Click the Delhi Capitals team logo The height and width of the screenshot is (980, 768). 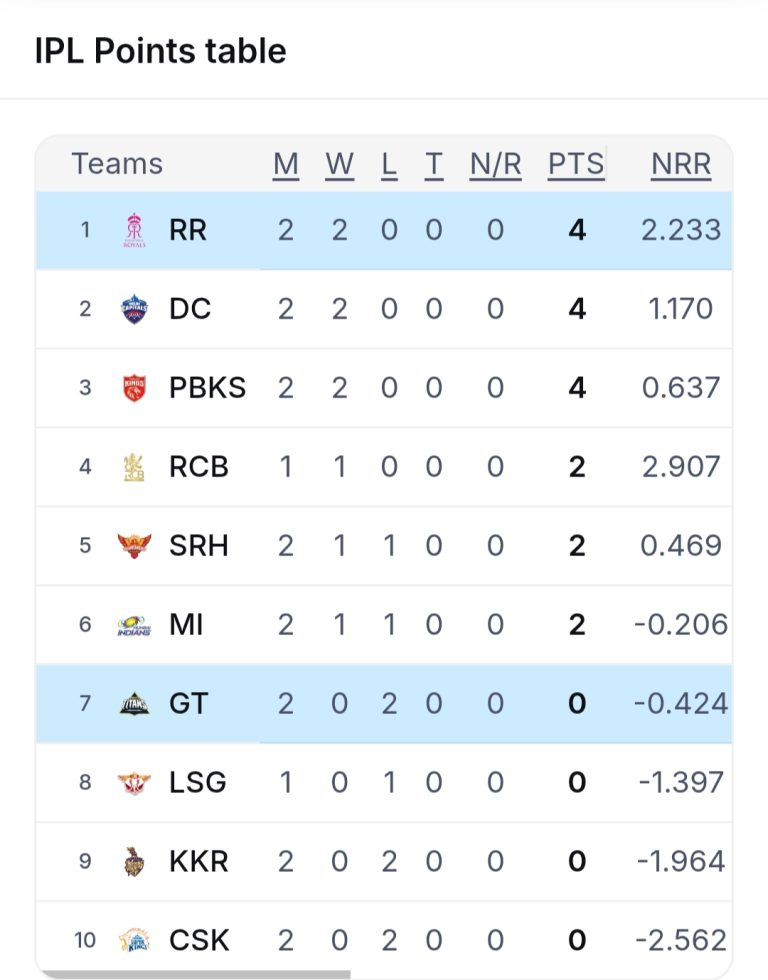pyautogui.click(x=132, y=309)
